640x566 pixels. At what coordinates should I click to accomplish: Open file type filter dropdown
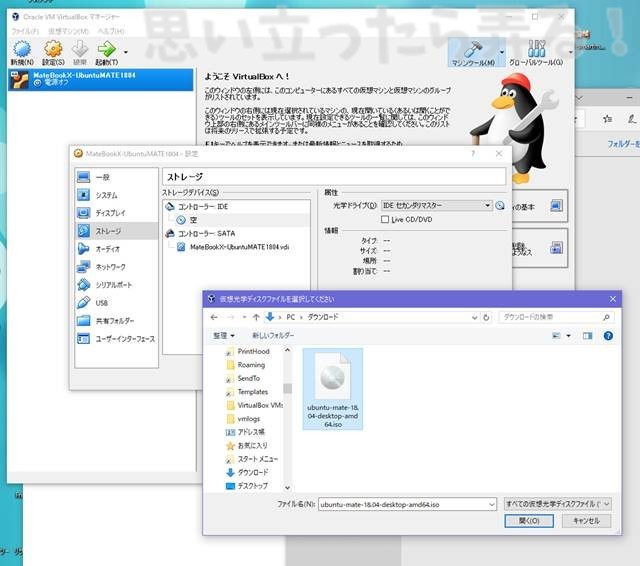pos(557,504)
